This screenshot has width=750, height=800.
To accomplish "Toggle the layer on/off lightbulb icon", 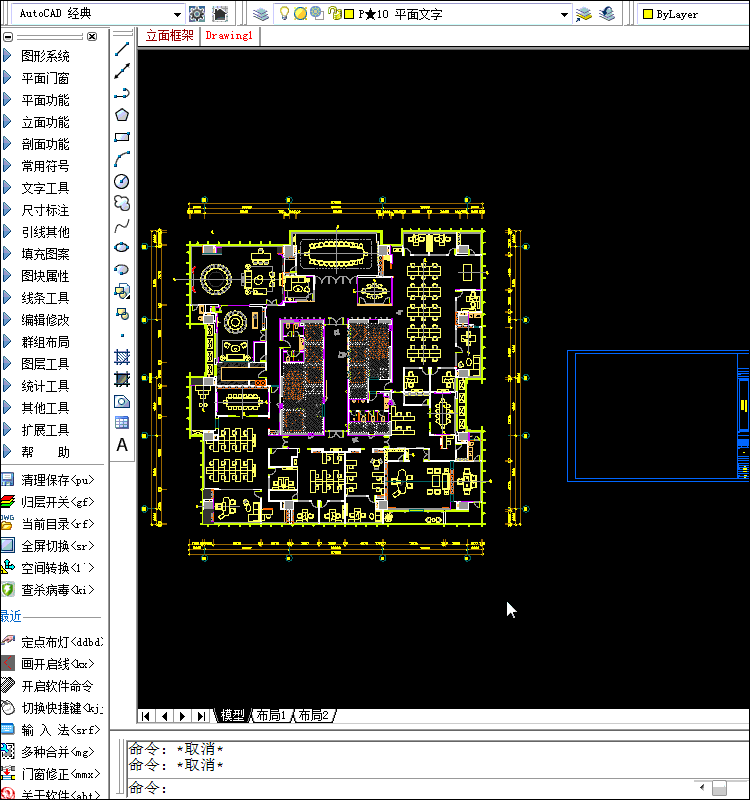I will pos(284,14).
